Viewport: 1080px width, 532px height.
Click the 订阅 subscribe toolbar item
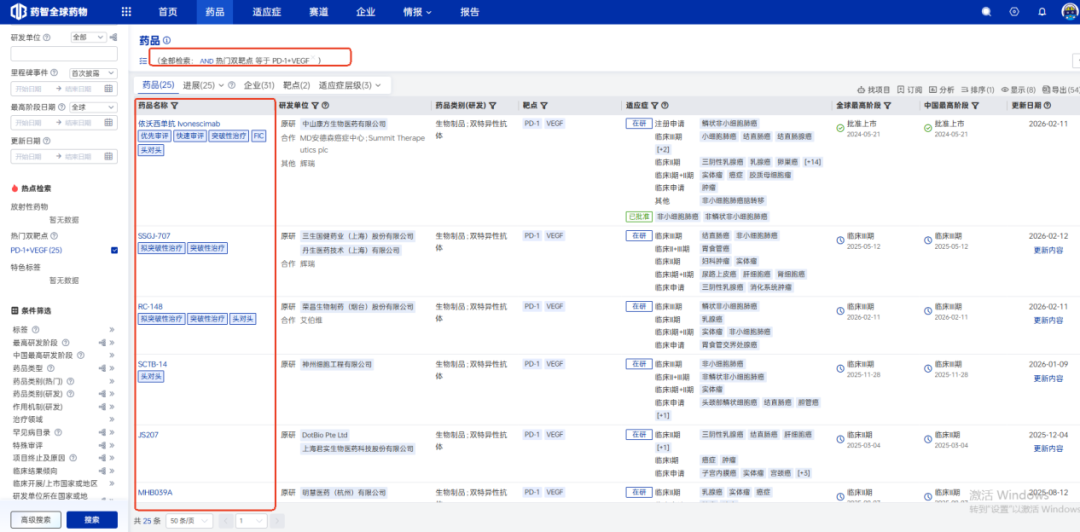[x=909, y=90]
